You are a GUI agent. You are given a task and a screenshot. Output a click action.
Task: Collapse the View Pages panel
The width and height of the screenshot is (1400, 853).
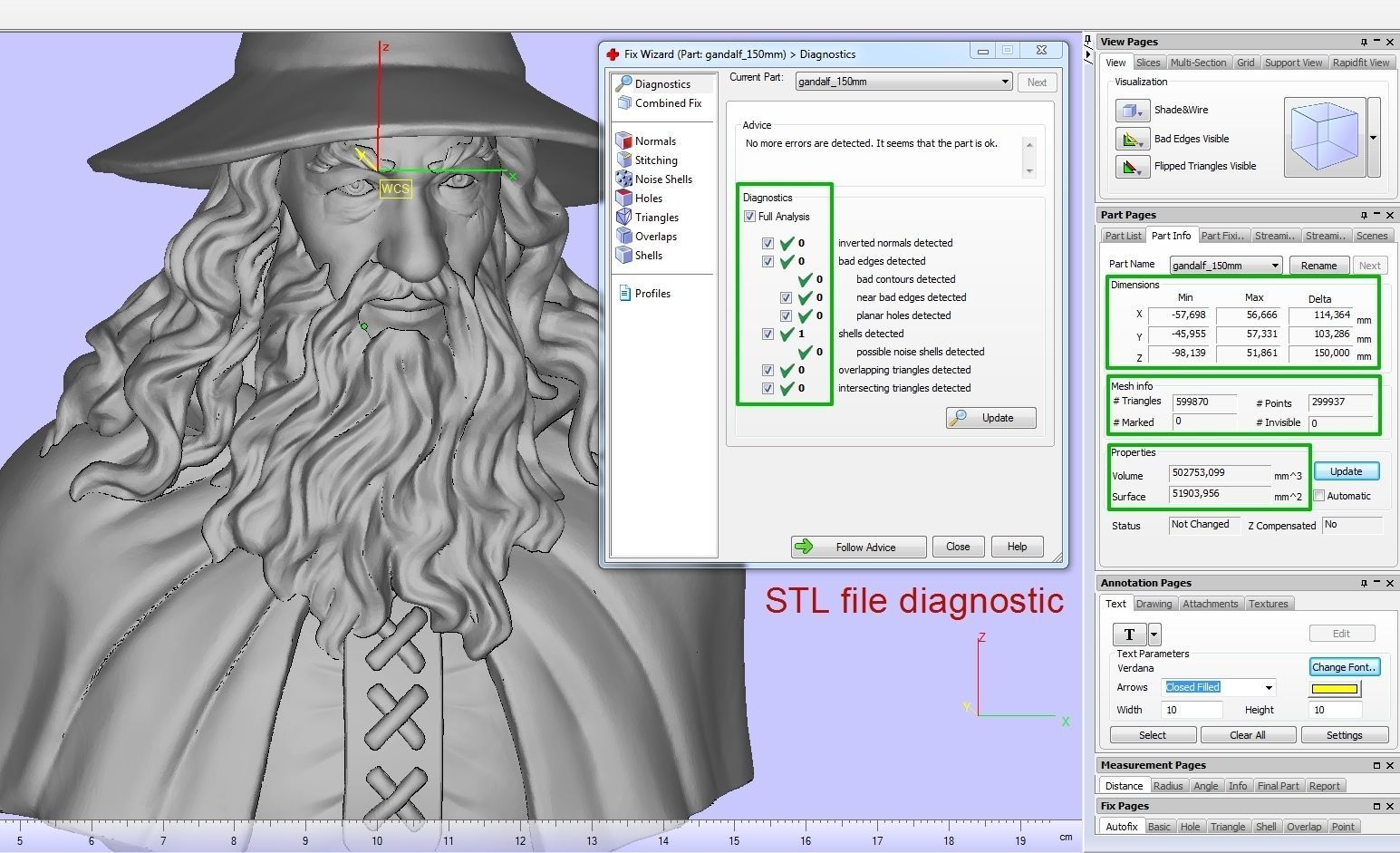(1376, 42)
